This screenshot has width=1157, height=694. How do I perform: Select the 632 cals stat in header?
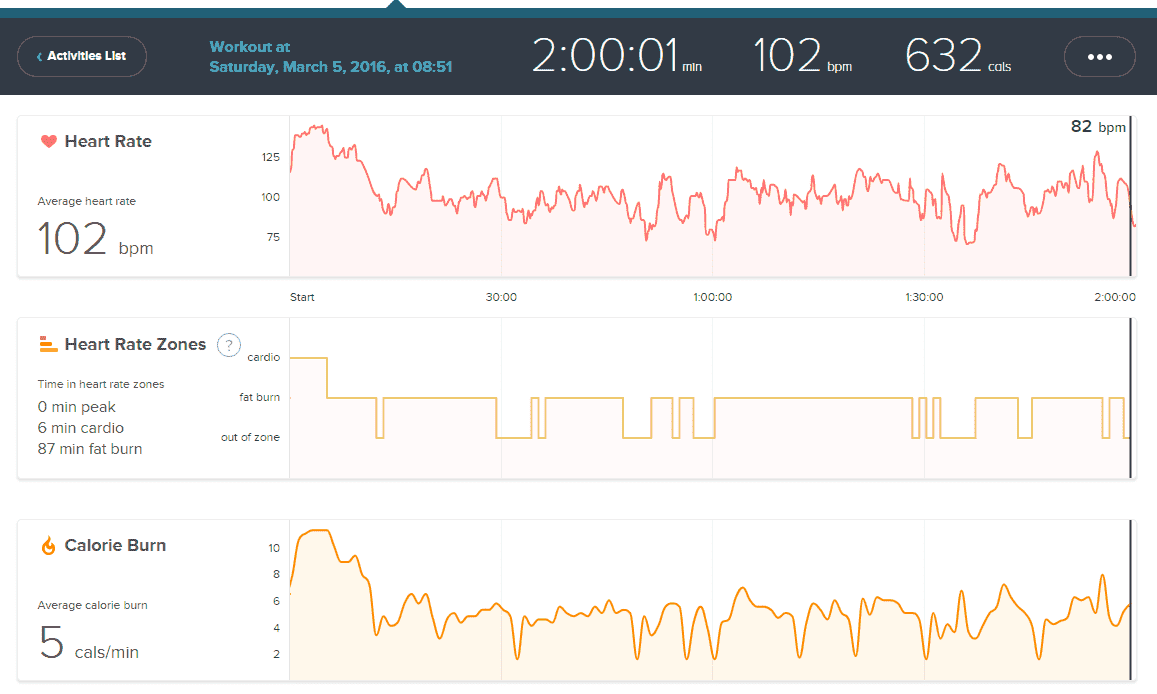tap(957, 56)
